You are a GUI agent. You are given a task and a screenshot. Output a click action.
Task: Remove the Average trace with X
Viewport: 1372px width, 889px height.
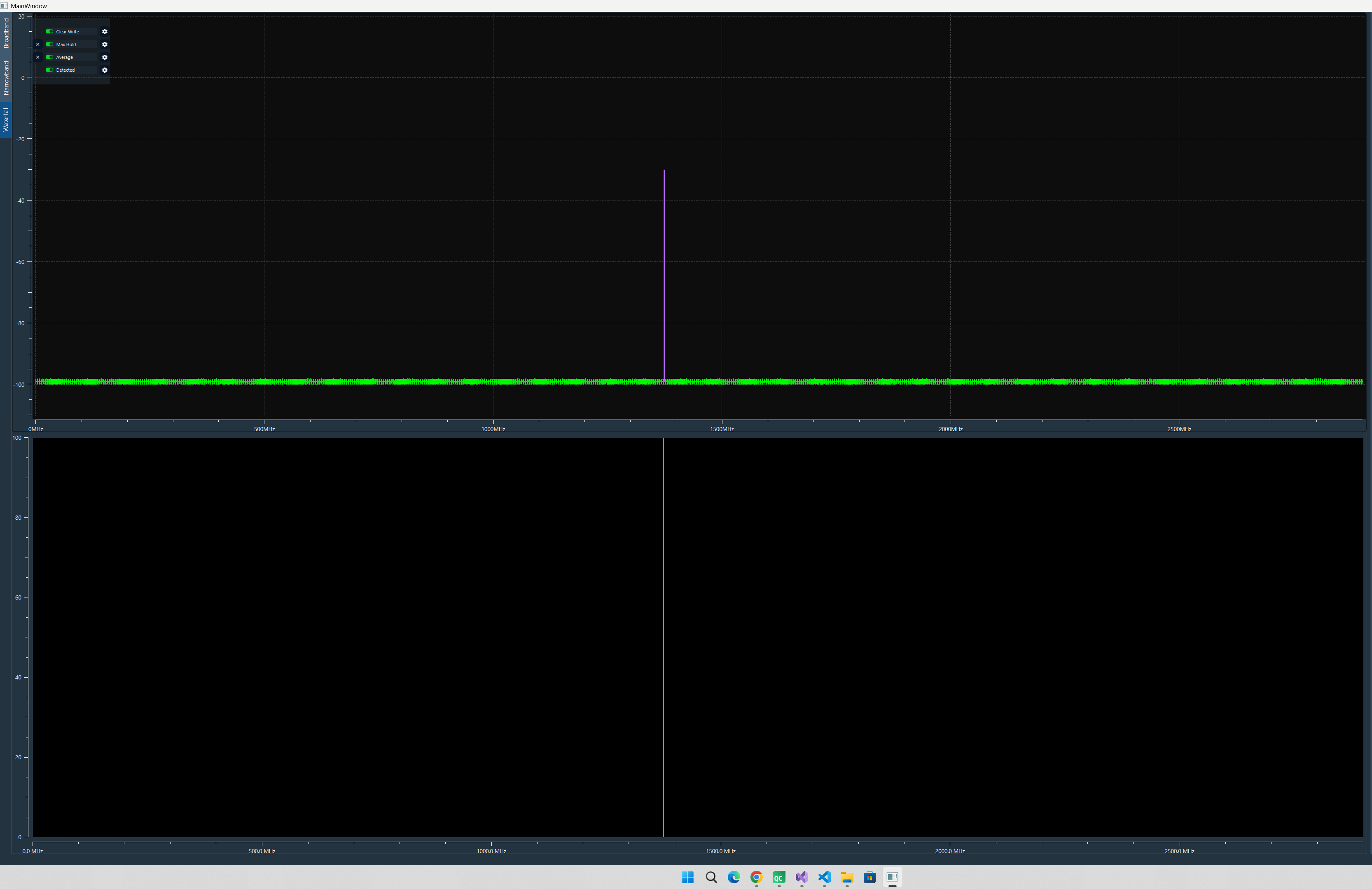click(x=38, y=57)
